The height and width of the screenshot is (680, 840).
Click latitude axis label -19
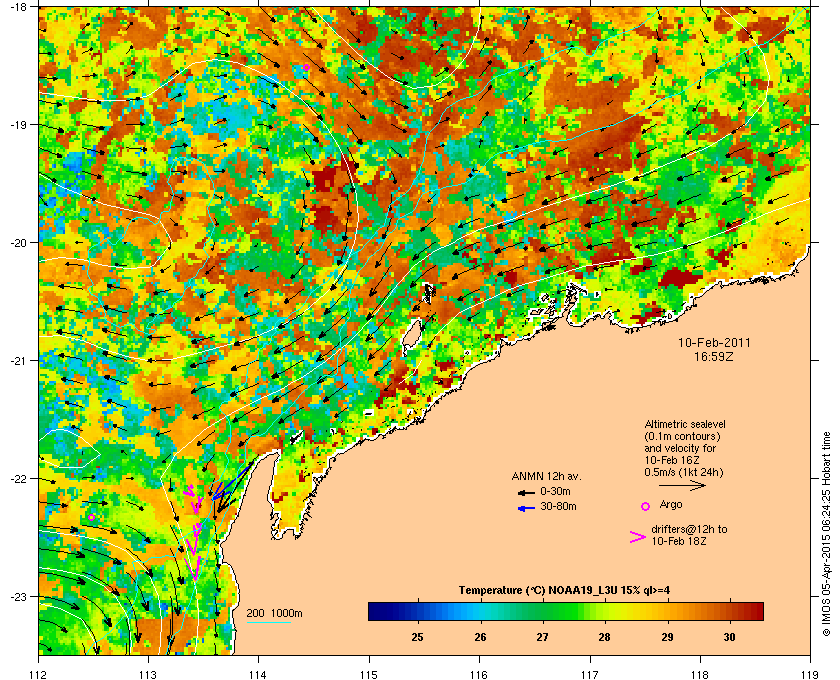pos(19,125)
